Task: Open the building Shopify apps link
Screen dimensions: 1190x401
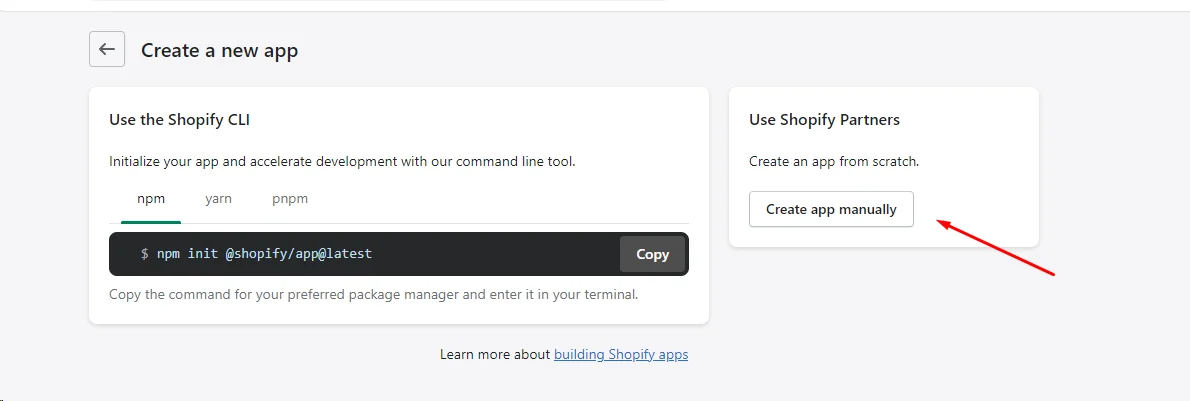Action: click(621, 354)
